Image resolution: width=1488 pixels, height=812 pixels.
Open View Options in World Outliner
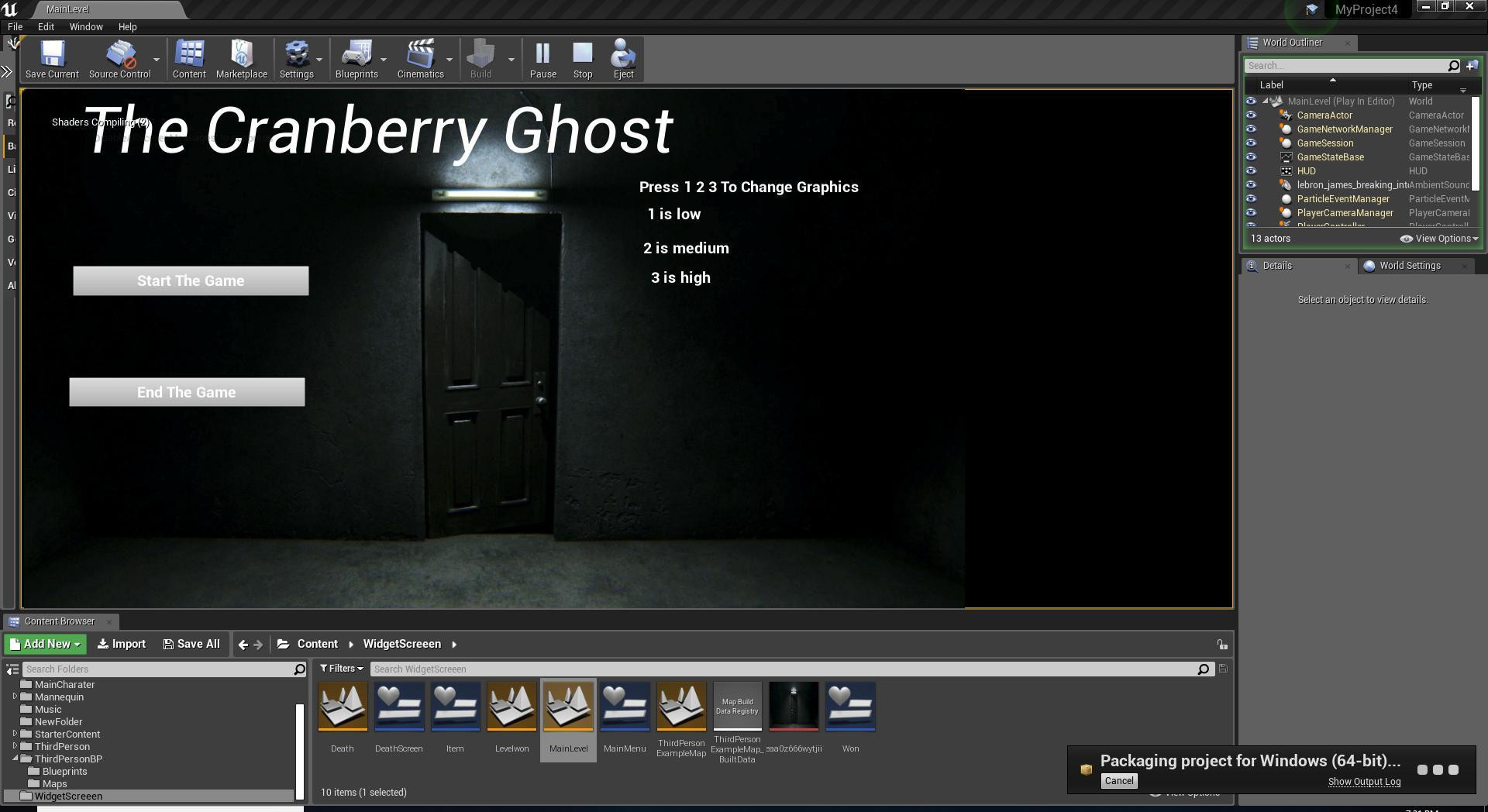pyautogui.click(x=1439, y=239)
